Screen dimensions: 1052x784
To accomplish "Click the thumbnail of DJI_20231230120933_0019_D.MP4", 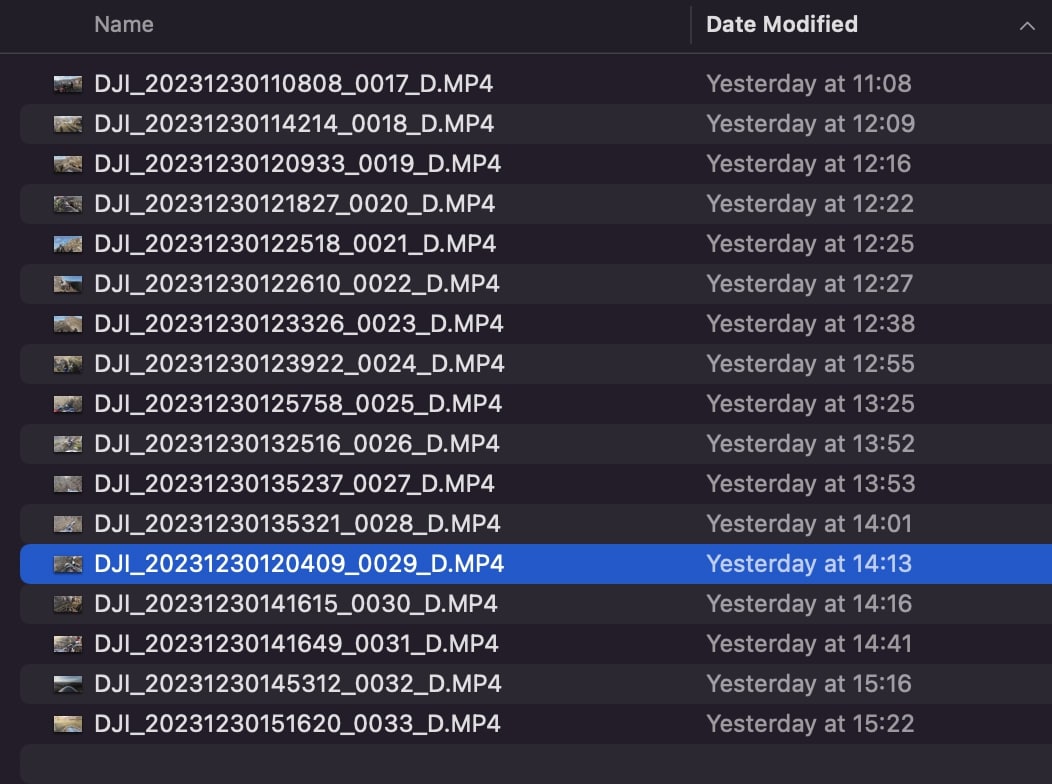I will [x=67, y=164].
